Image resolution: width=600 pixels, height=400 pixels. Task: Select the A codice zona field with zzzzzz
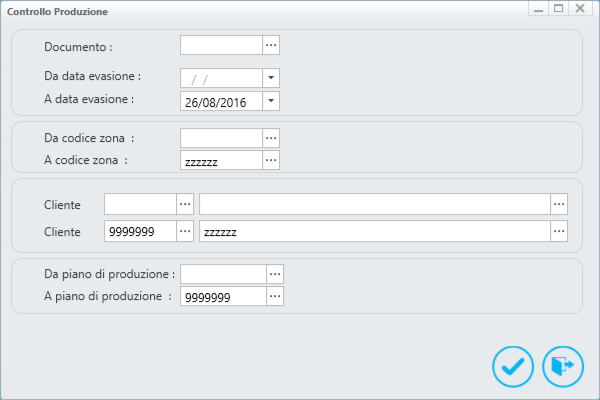222,160
